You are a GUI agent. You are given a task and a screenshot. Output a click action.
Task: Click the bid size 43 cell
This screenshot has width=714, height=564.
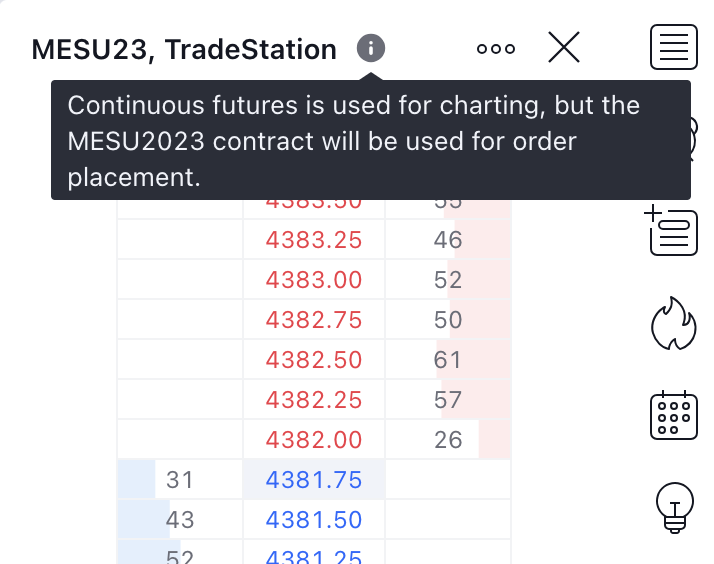[180, 520]
